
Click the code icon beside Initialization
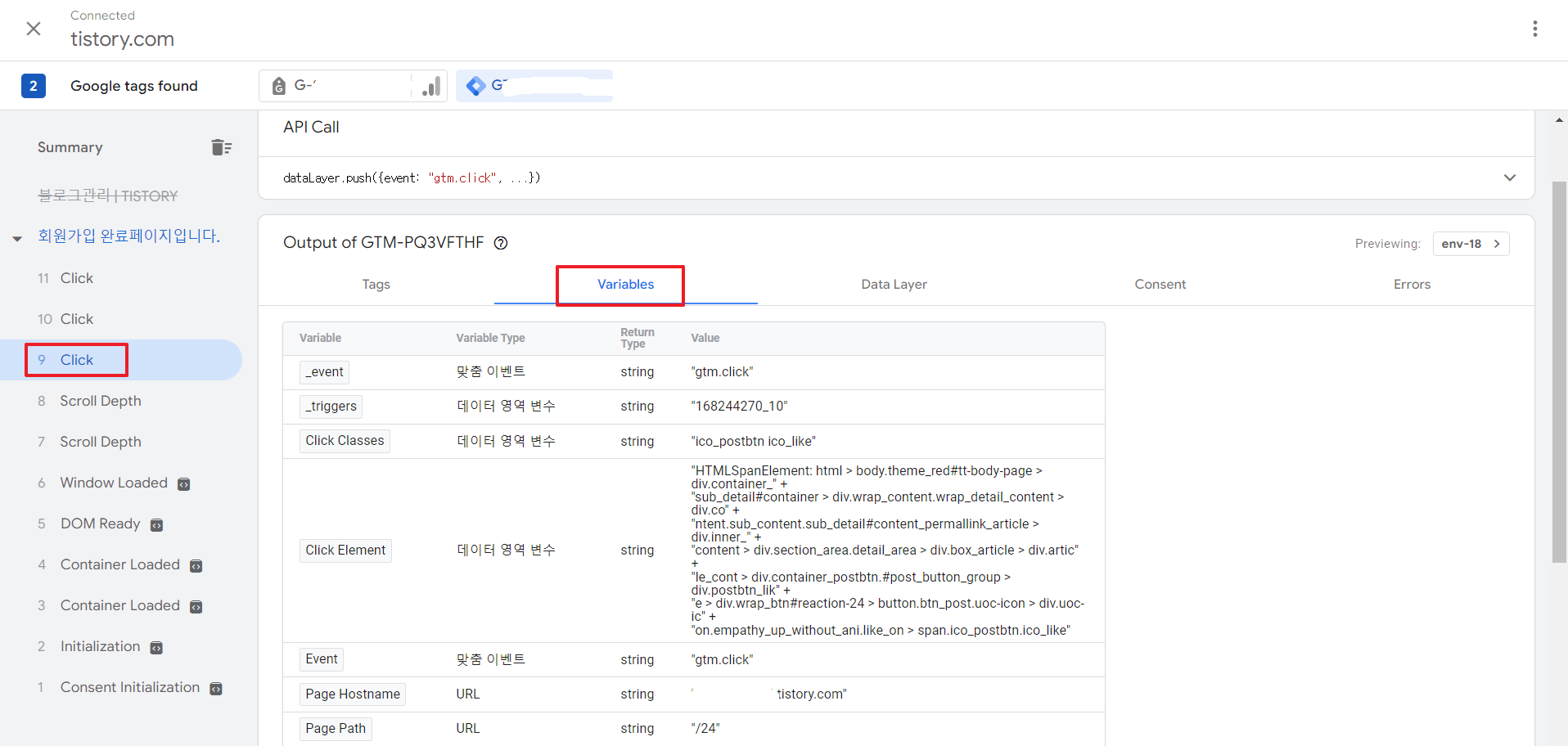click(156, 648)
